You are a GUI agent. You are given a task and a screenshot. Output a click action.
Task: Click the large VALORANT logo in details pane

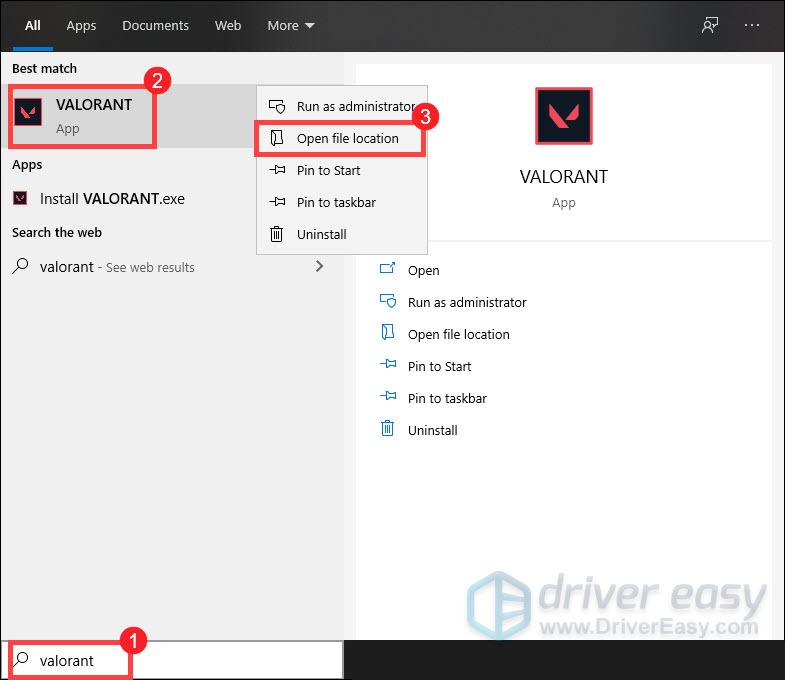click(x=563, y=117)
